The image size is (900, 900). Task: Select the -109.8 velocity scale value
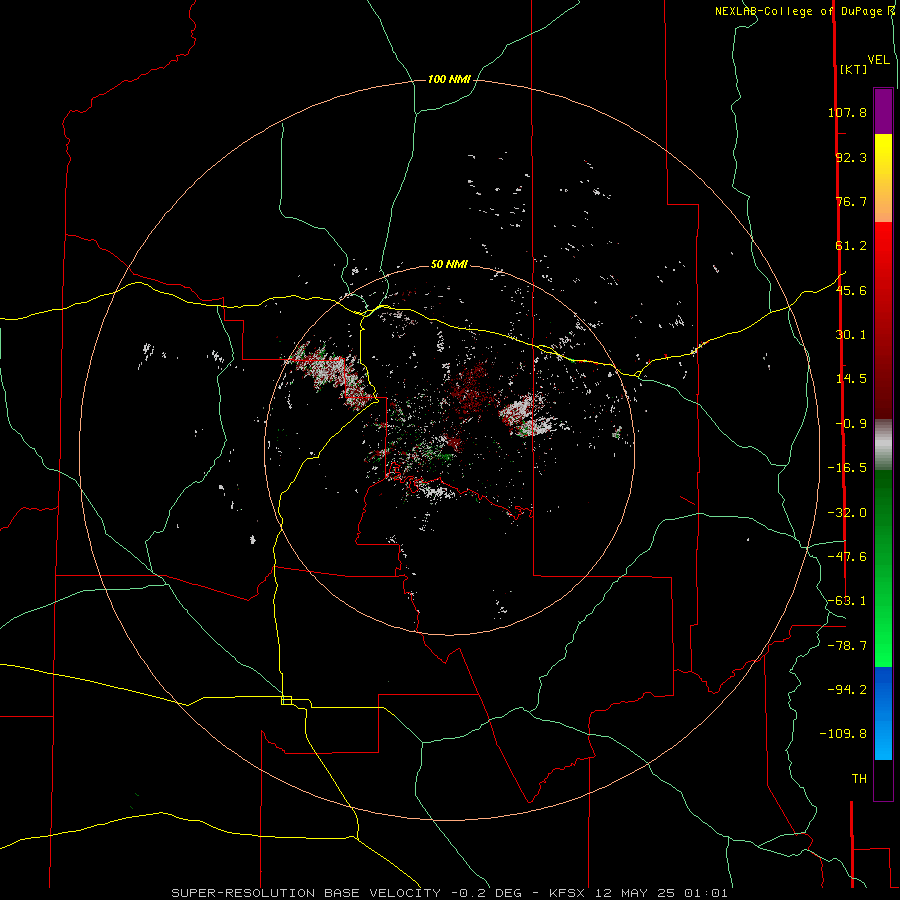844,734
